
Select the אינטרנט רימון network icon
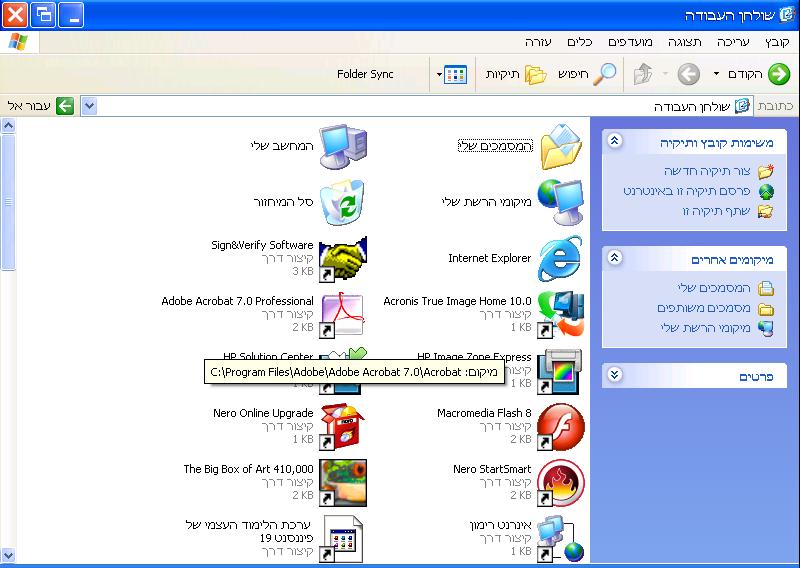click(560, 539)
